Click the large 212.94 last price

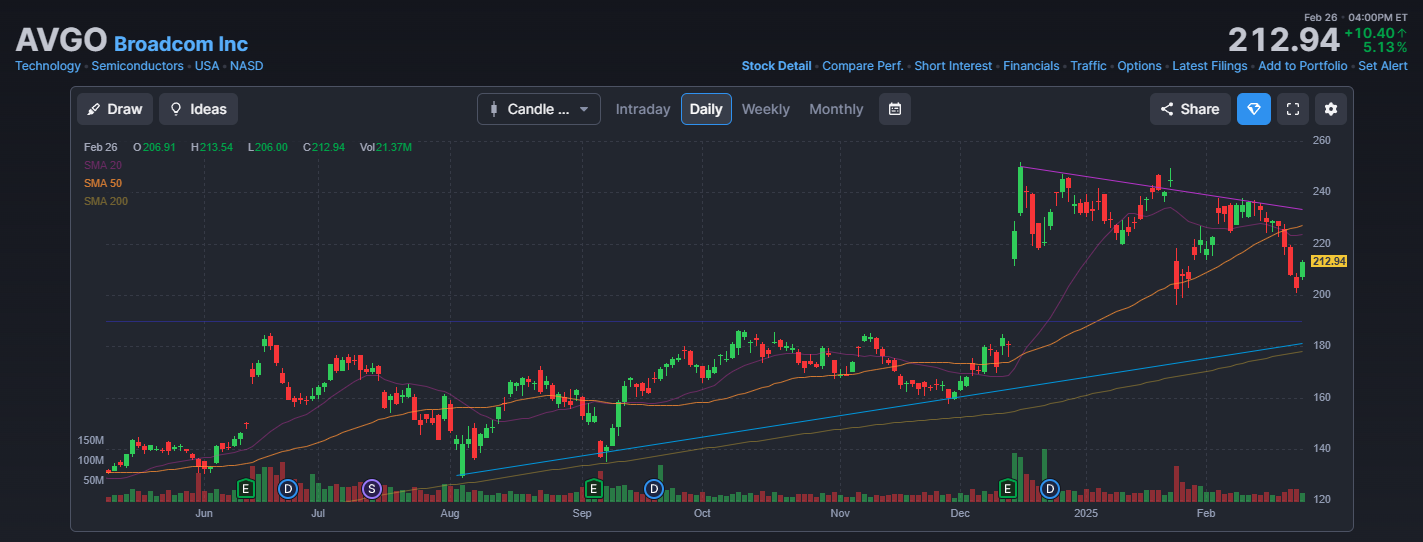[1283, 41]
